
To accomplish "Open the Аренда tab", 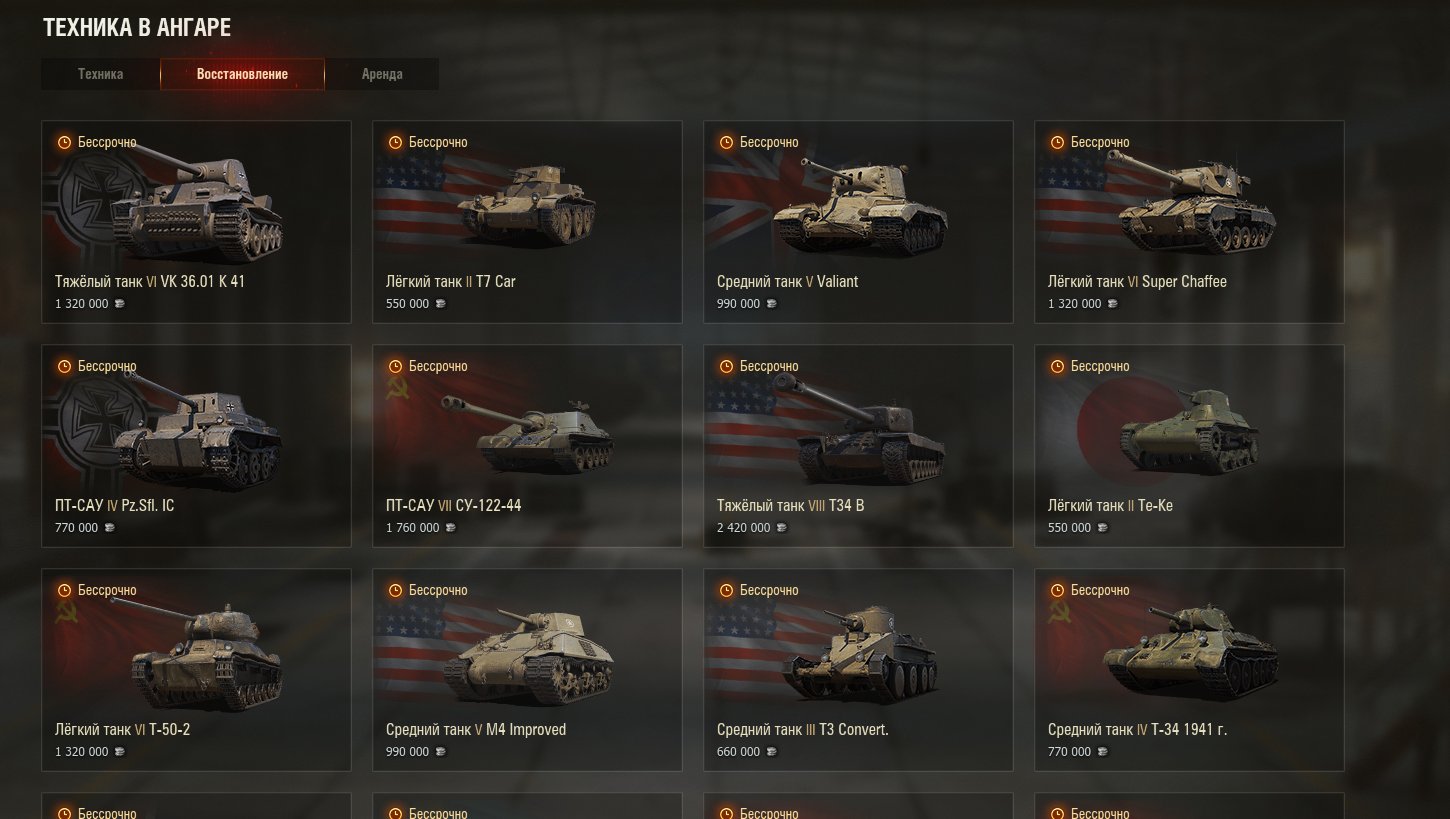I will [382, 74].
